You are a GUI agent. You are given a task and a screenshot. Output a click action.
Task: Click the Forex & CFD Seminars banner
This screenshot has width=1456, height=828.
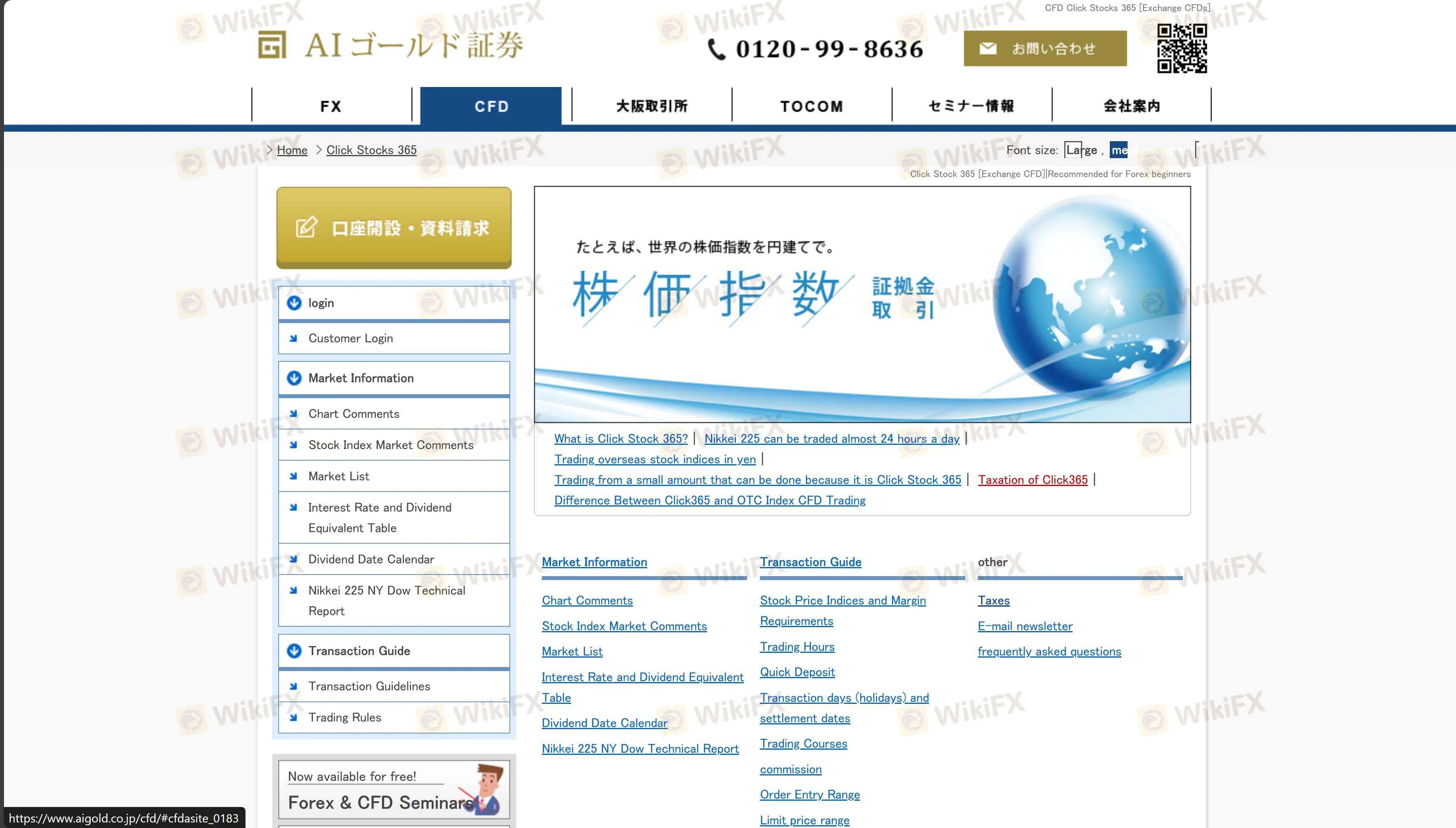click(394, 790)
